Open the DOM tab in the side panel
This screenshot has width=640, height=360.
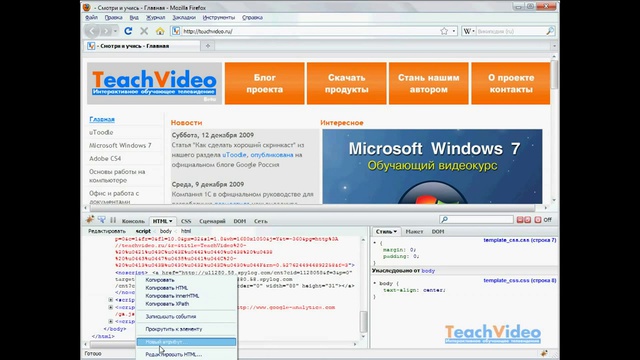[x=438, y=231]
